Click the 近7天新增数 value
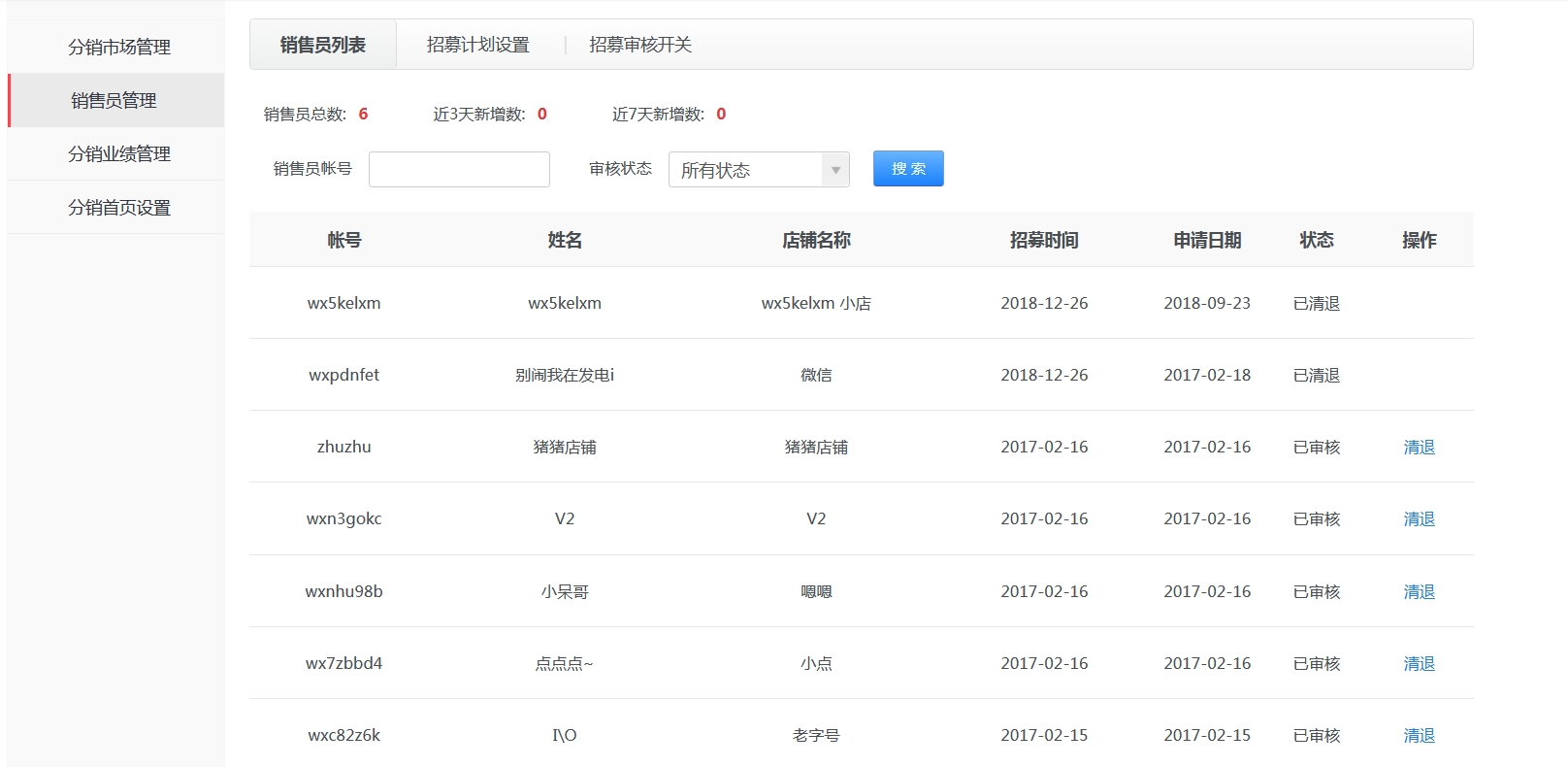 click(x=721, y=114)
